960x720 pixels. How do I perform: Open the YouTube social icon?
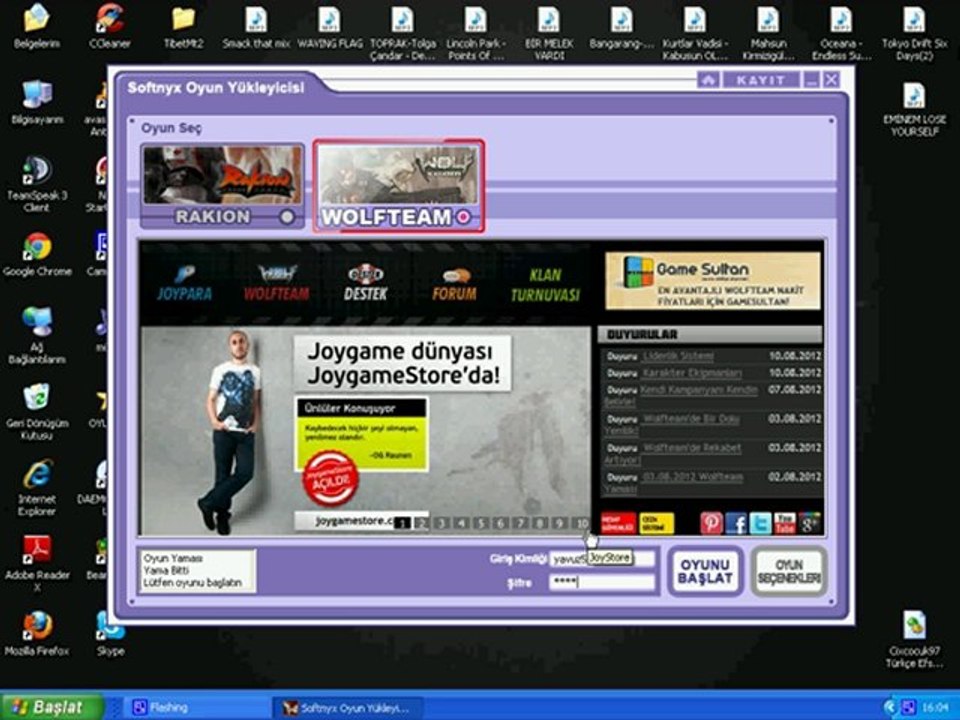tap(785, 523)
